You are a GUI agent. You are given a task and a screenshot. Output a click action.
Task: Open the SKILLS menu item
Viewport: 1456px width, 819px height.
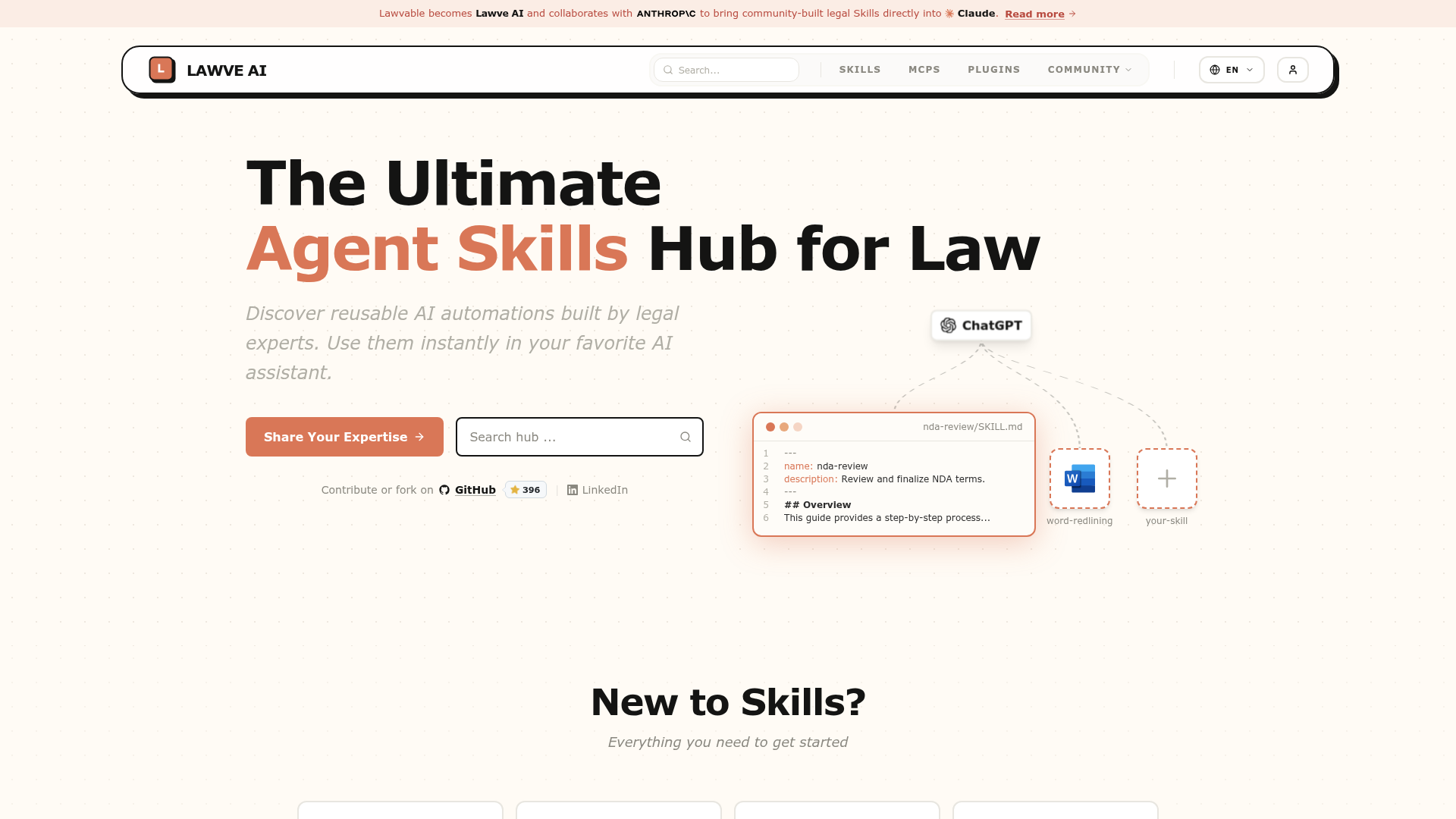860,70
